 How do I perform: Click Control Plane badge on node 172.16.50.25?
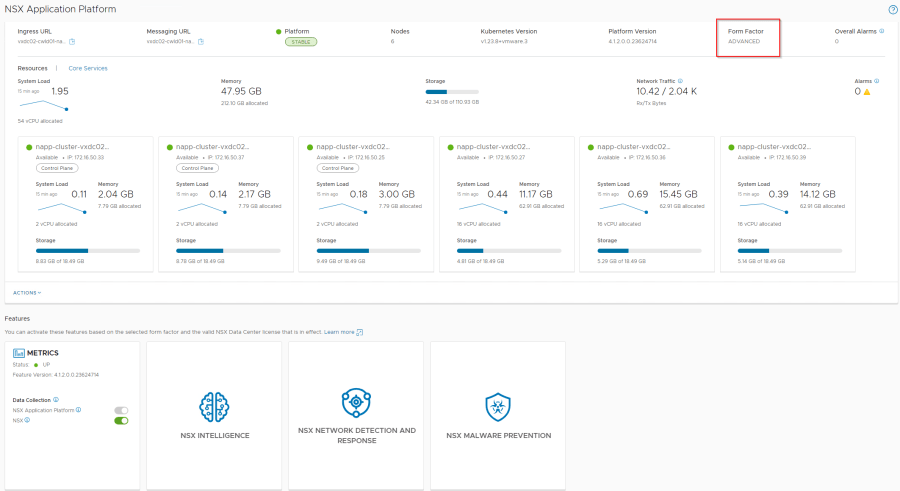(338, 168)
